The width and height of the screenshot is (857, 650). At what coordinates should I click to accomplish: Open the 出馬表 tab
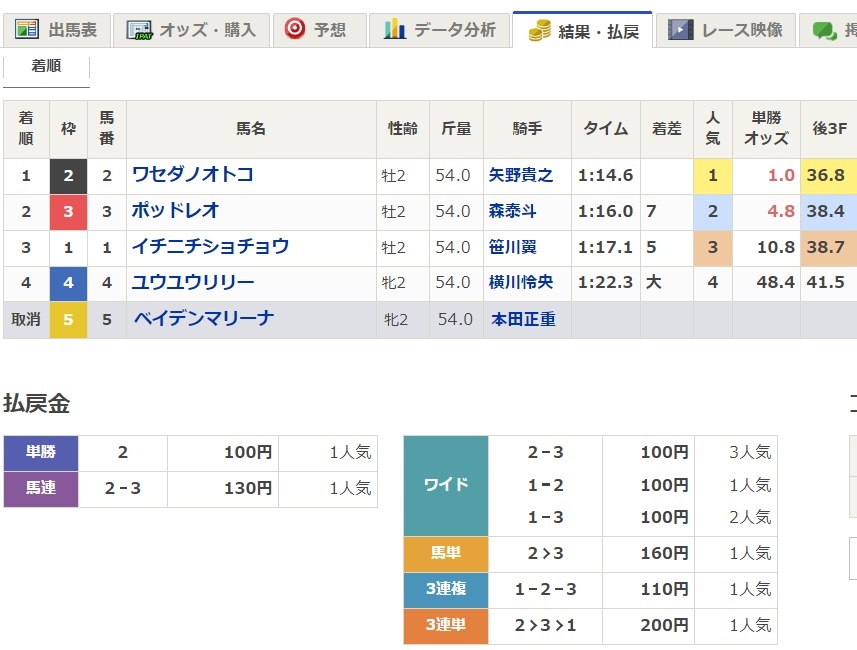point(57,30)
